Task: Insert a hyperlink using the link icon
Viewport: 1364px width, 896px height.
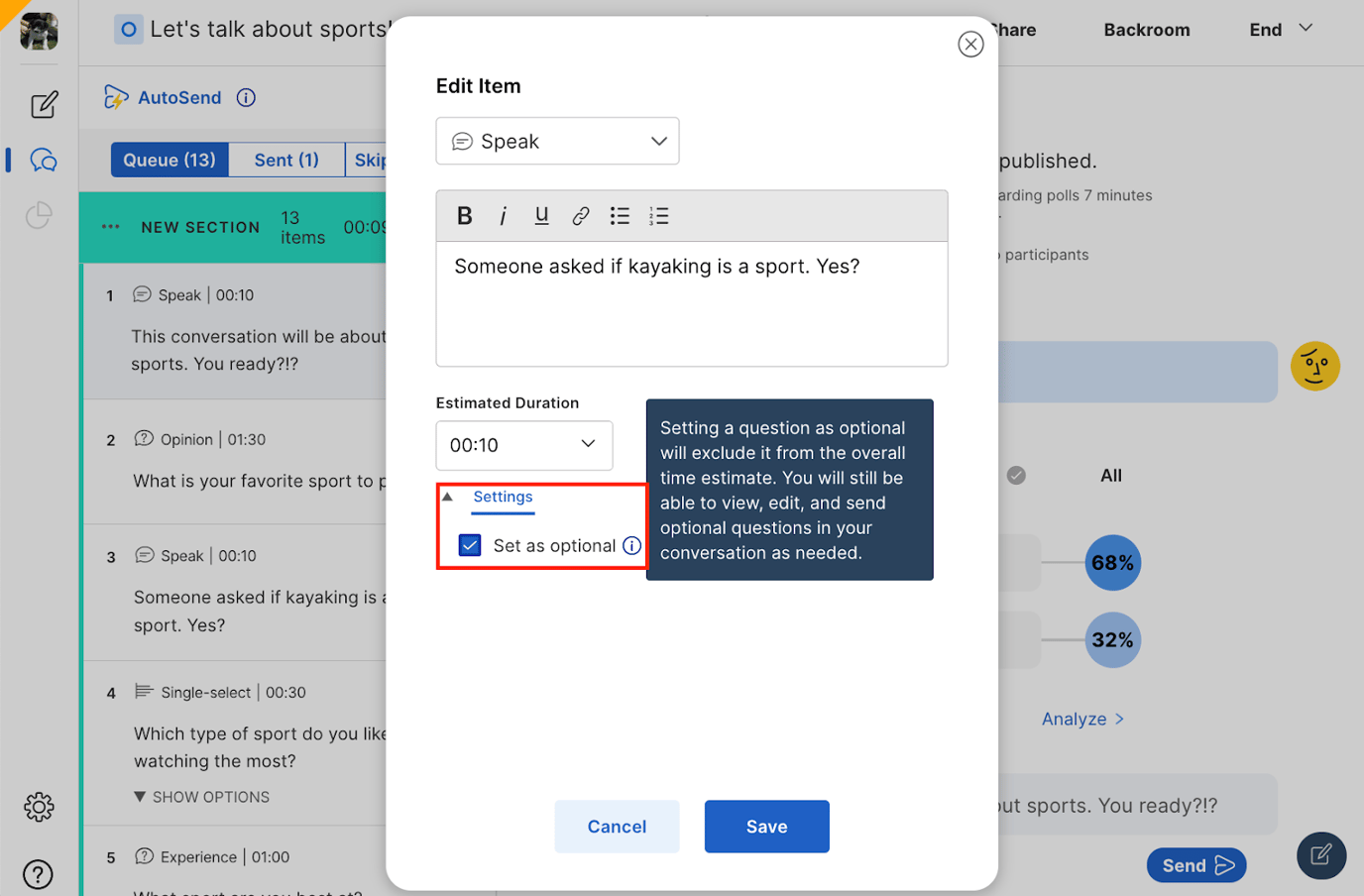Action: click(581, 215)
